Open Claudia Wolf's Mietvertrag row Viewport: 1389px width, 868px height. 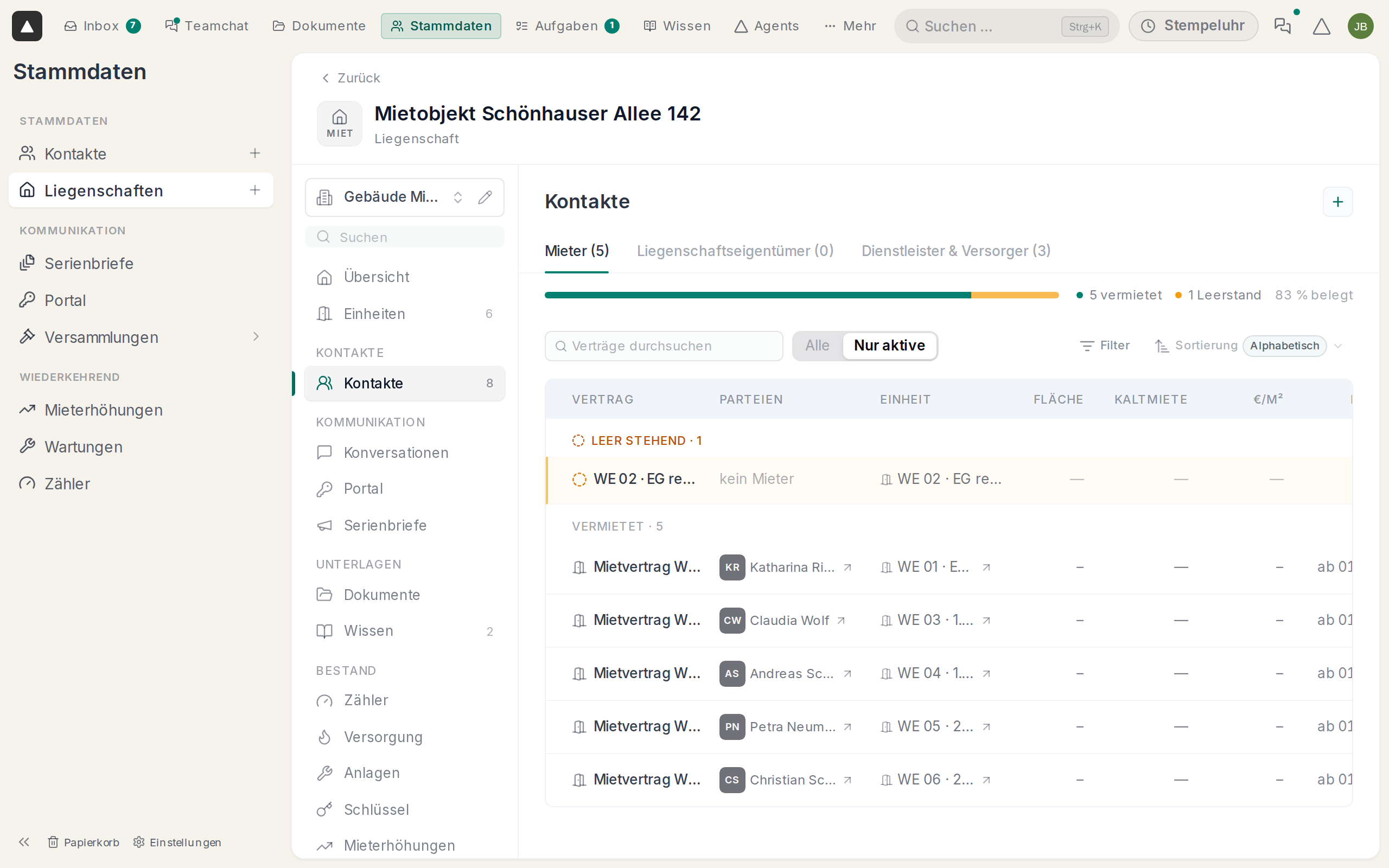pos(948,621)
